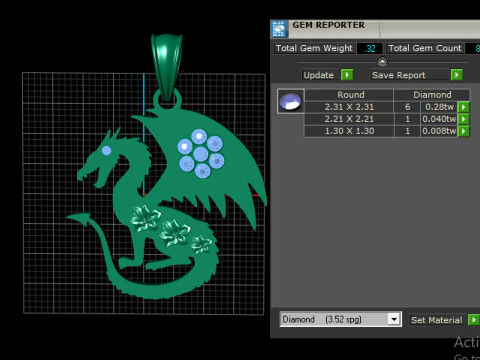This screenshot has width=480, height=360.
Task: Select the round gem thumbnail icon
Action: coord(290,101)
